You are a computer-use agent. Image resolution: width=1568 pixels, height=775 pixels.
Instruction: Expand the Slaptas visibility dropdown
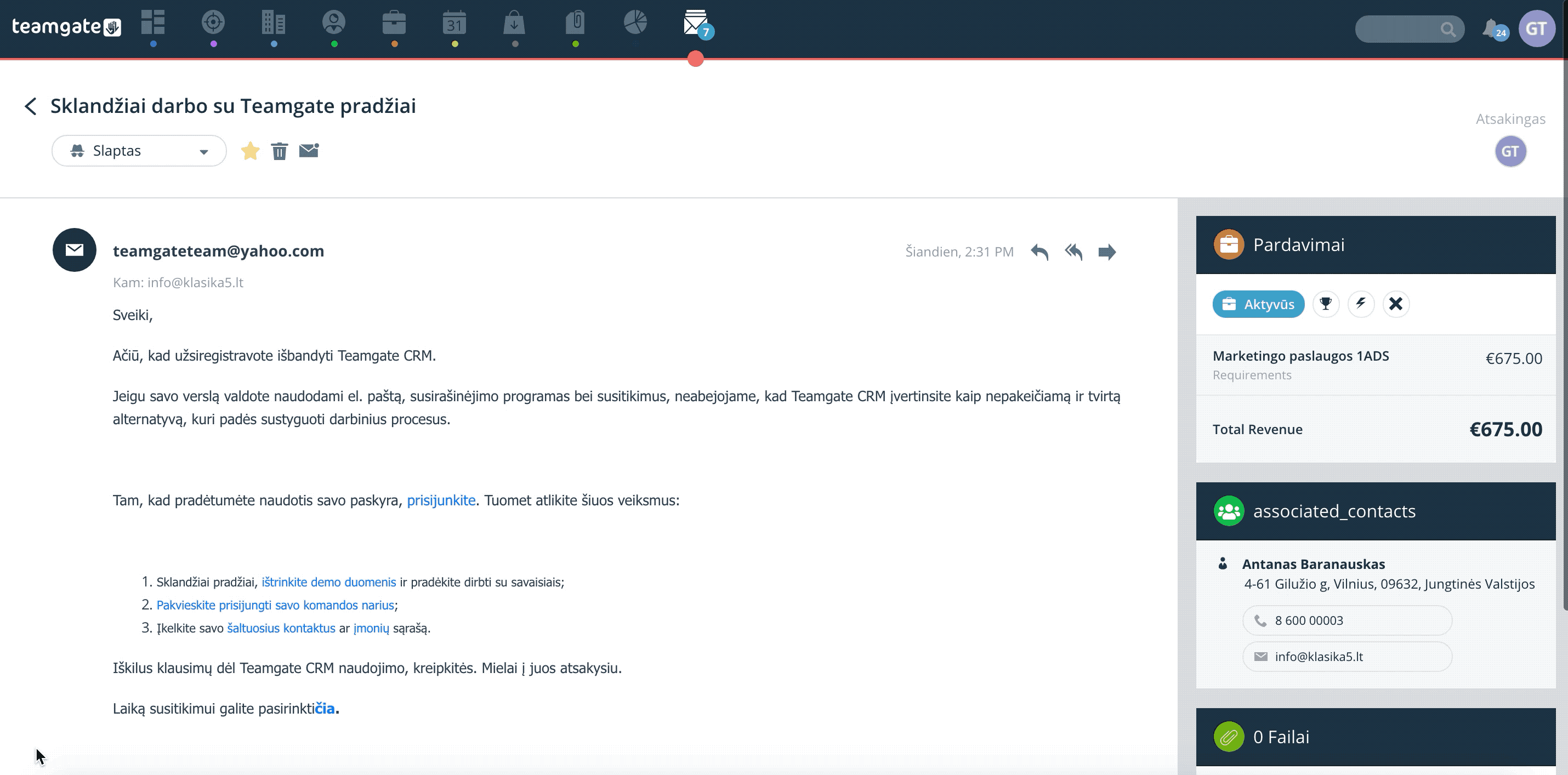[x=139, y=150]
